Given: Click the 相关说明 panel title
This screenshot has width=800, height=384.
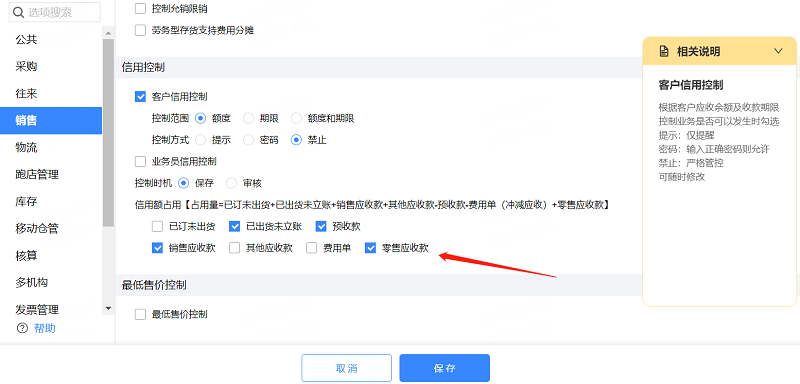Looking at the screenshot, I should (x=698, y=51).
